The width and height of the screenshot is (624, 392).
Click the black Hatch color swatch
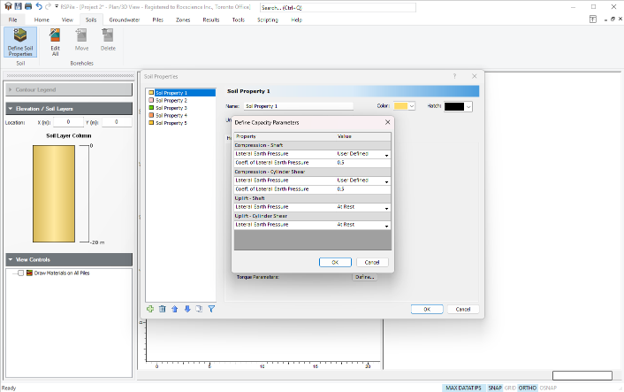(x=454, y=107)
